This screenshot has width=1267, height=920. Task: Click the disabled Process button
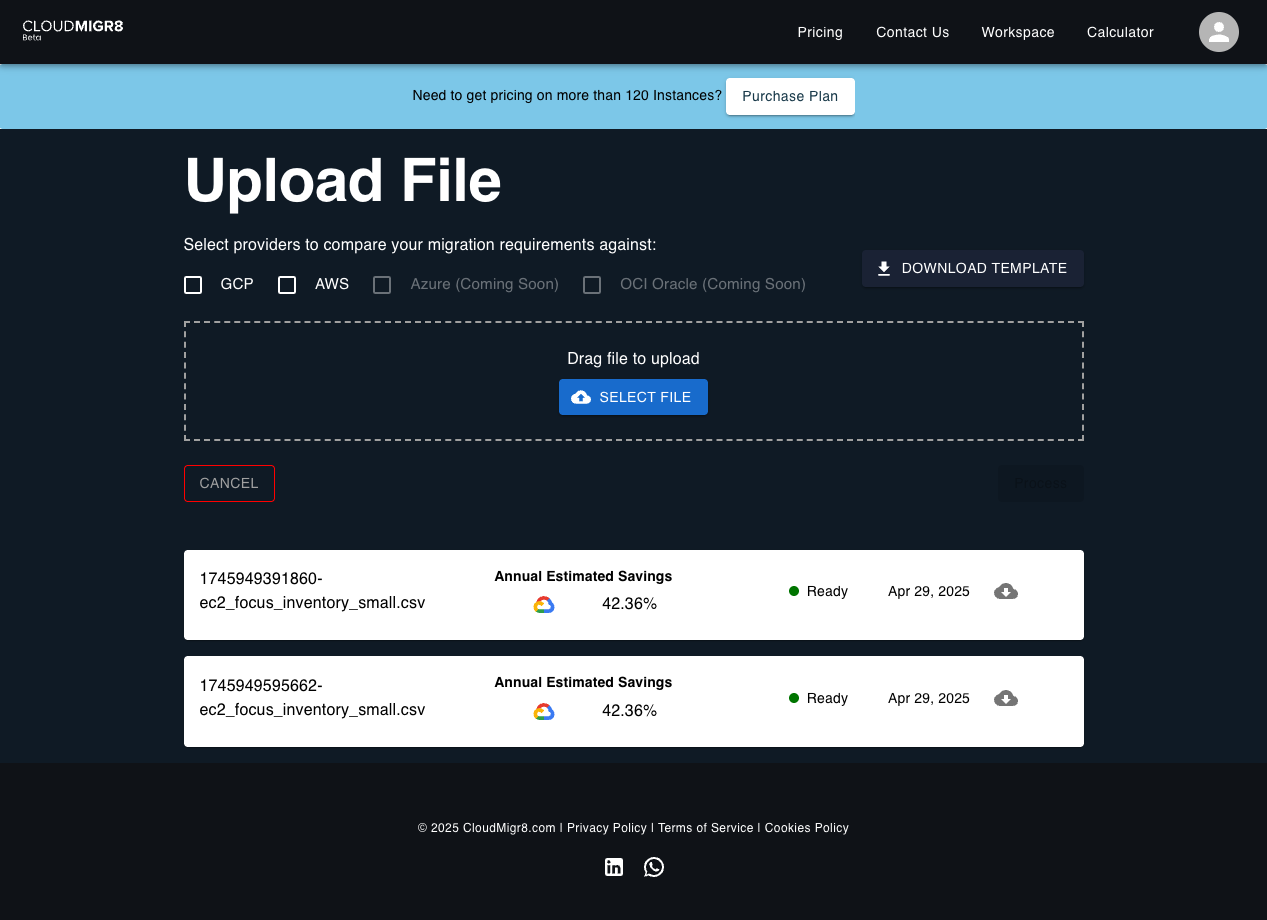point(1040,483)
